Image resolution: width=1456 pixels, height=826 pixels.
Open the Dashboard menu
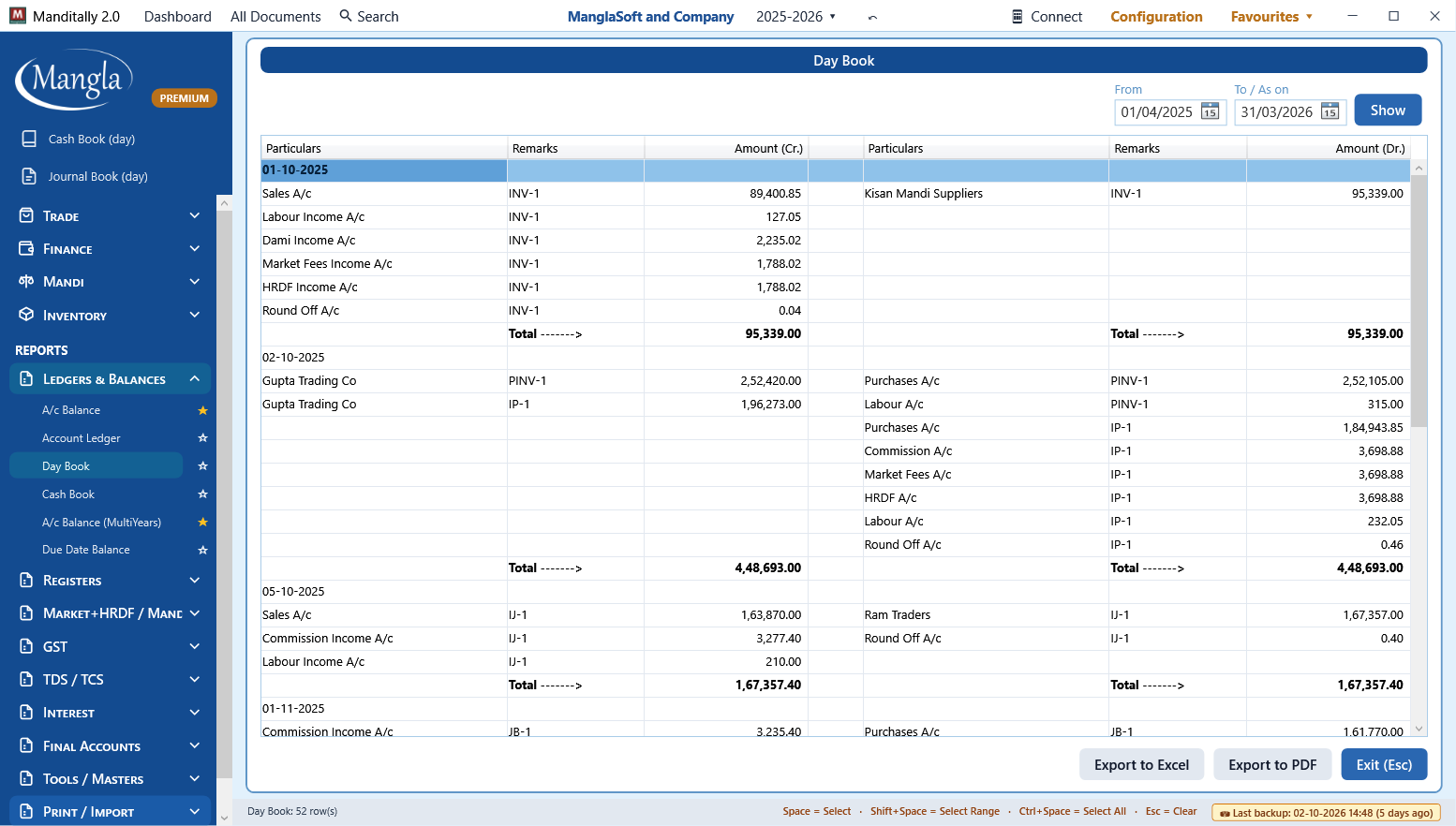point(178,17)
